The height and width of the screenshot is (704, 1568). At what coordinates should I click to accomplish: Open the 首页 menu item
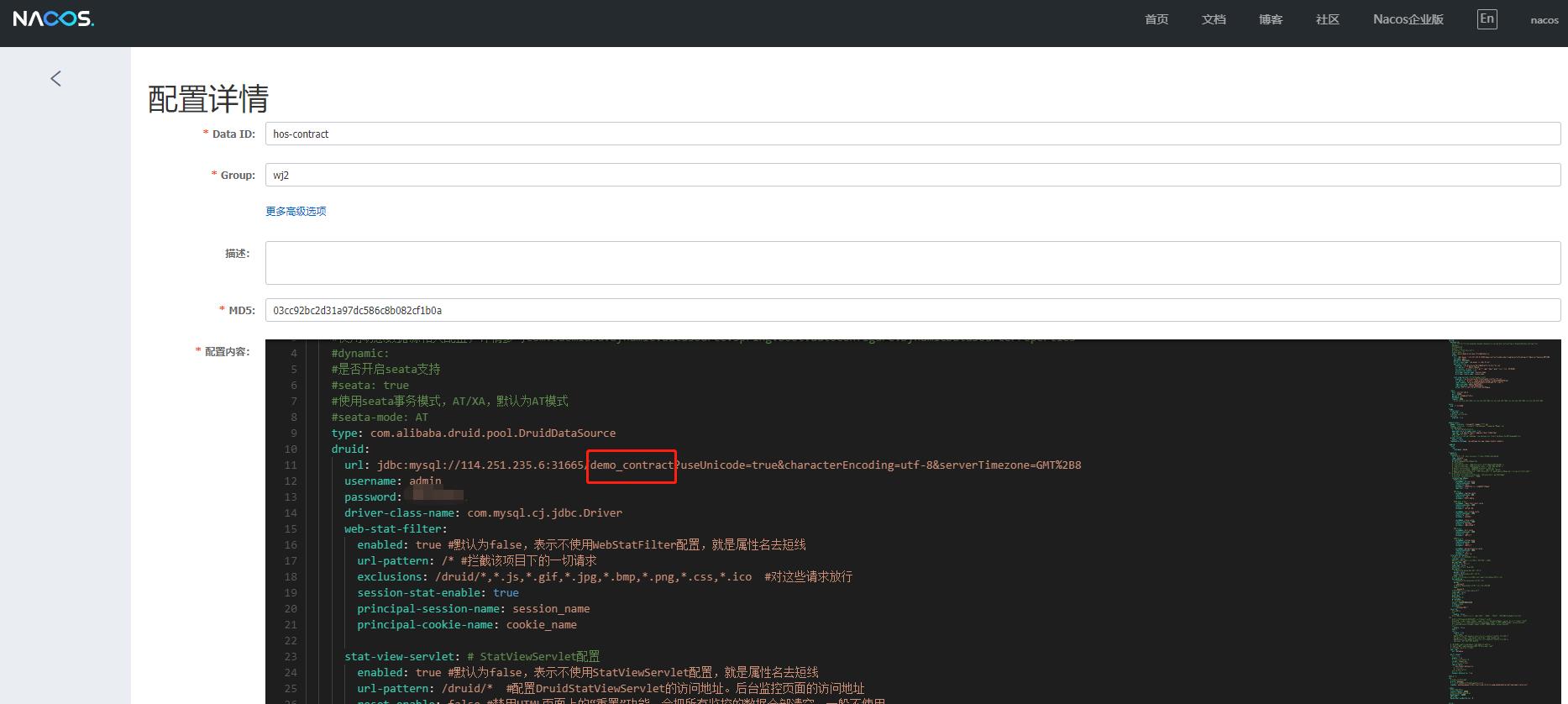click(1156, 19)
